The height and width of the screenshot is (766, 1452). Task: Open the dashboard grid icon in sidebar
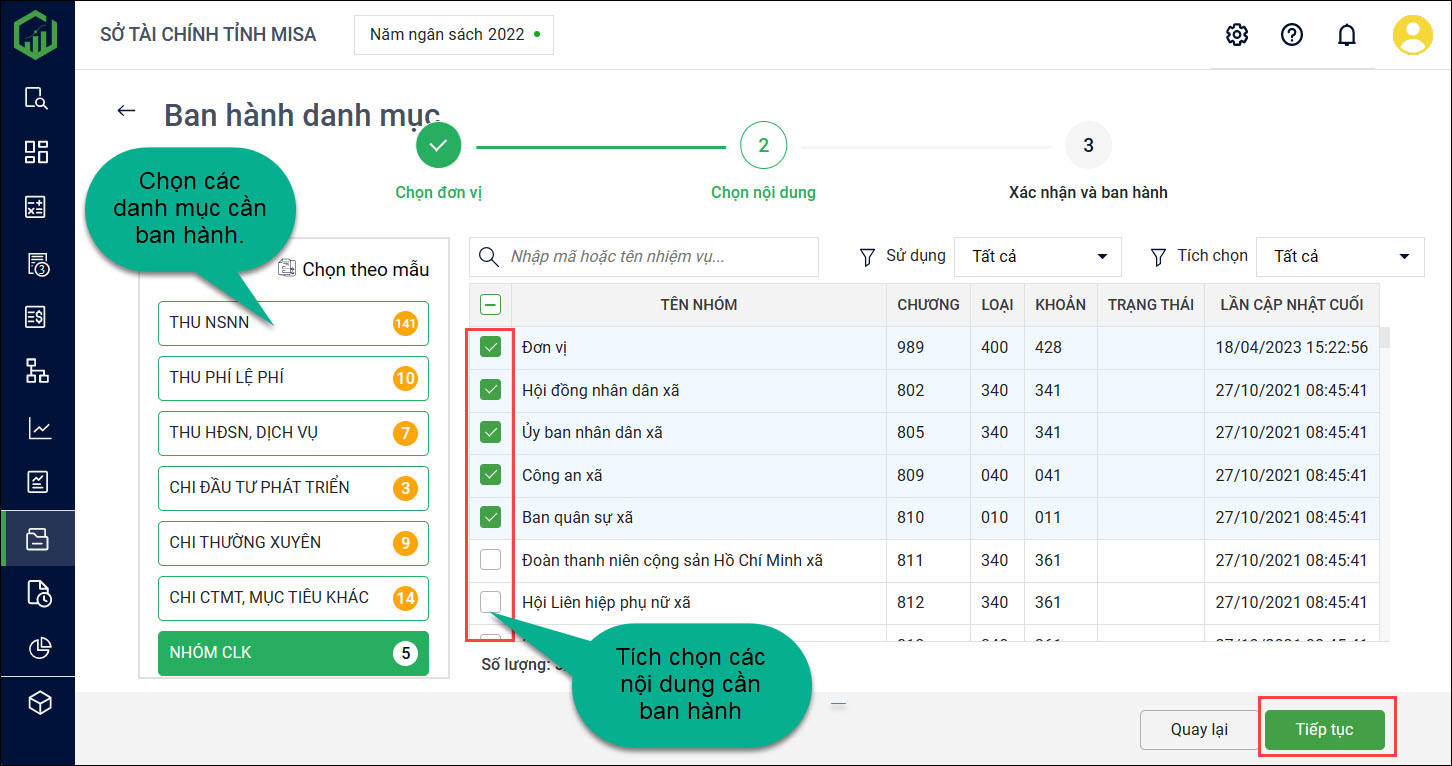point(37,152)
